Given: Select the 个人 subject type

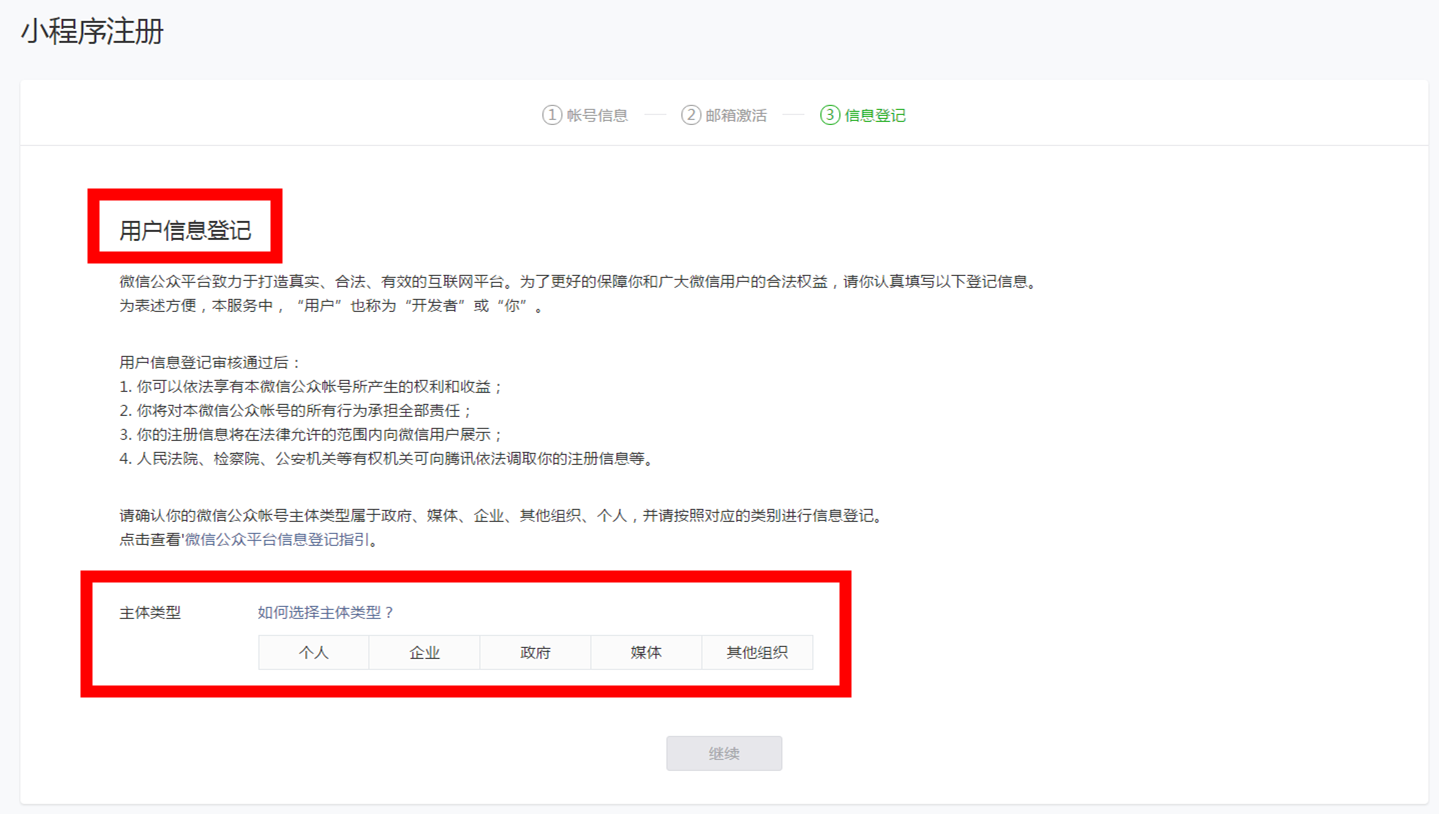Looking at the screenshot, I should (314, 652).
